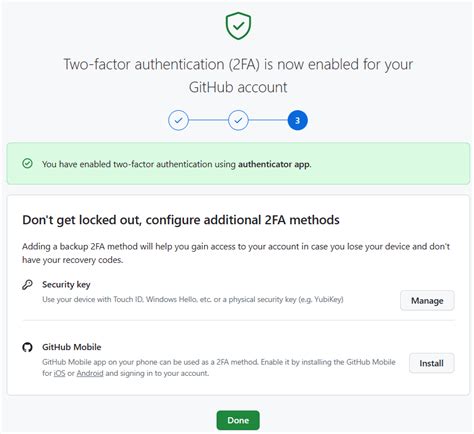Screen dimensions: 474x434
Task: Click the green success check circle icon
Action: pyautogui.click(x=27, y=163)
